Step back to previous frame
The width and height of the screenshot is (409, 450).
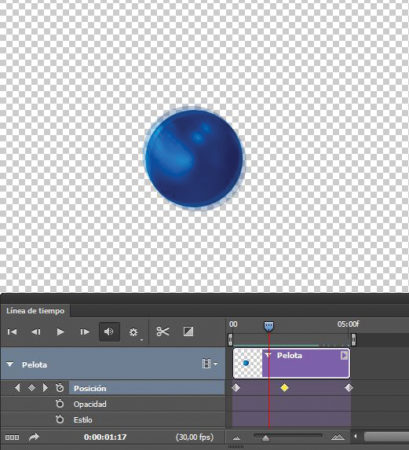(36, 332)
